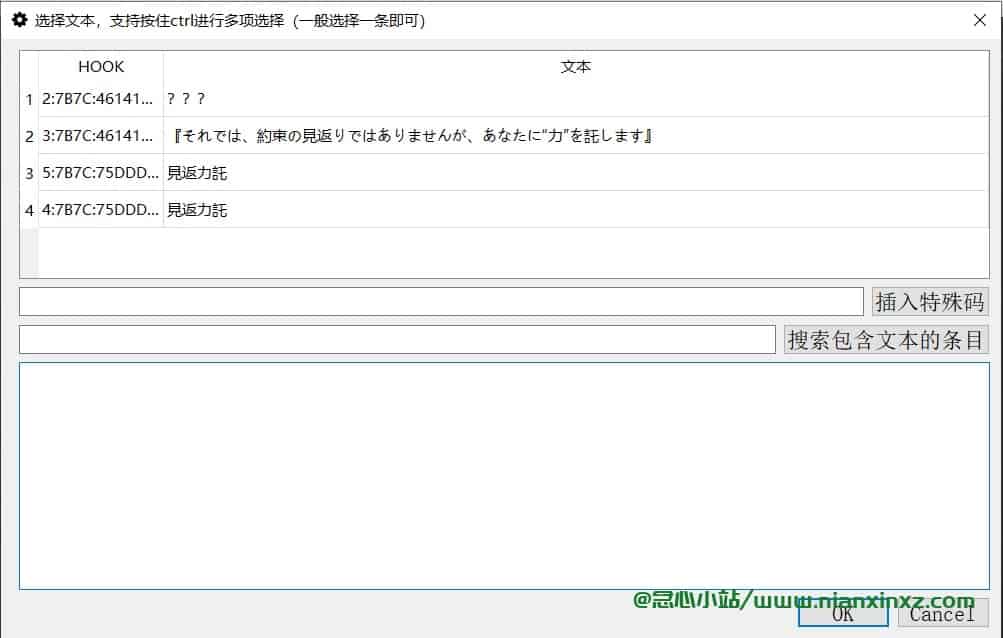Image resolution: width=1003 pixels, height=638 pixels.
Task: Click the HOOK column header
Action: click(x=101, y=67)
